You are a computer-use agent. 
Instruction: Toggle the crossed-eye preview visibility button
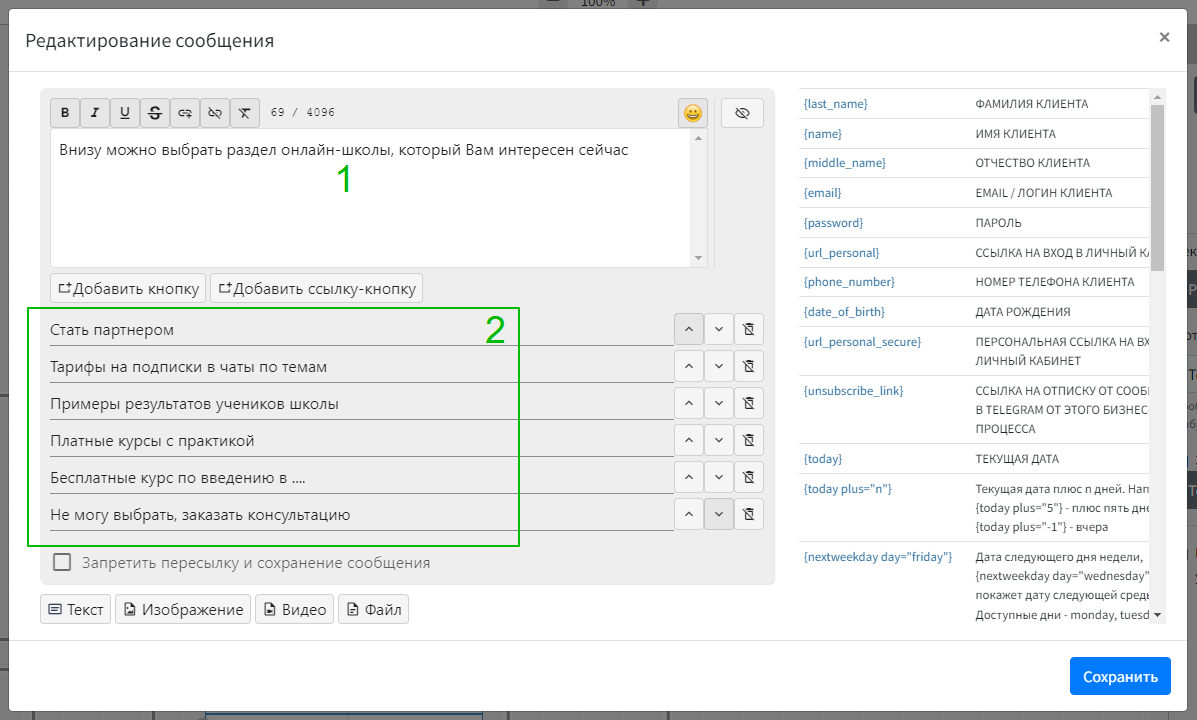click(x=742, y=113)
